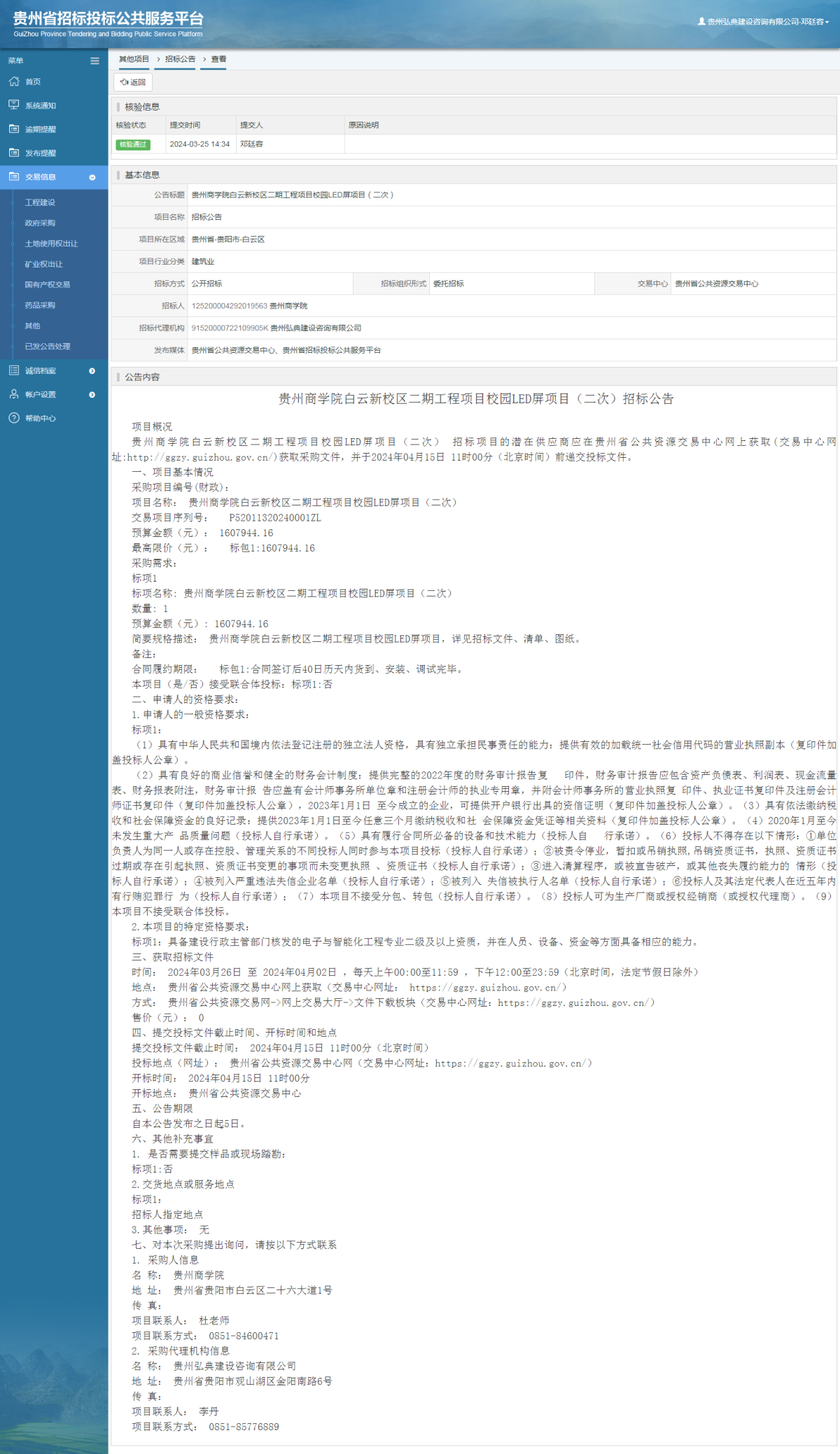
Task: Open 帮助中心 in the sidebar
Action: click(41, 419)
